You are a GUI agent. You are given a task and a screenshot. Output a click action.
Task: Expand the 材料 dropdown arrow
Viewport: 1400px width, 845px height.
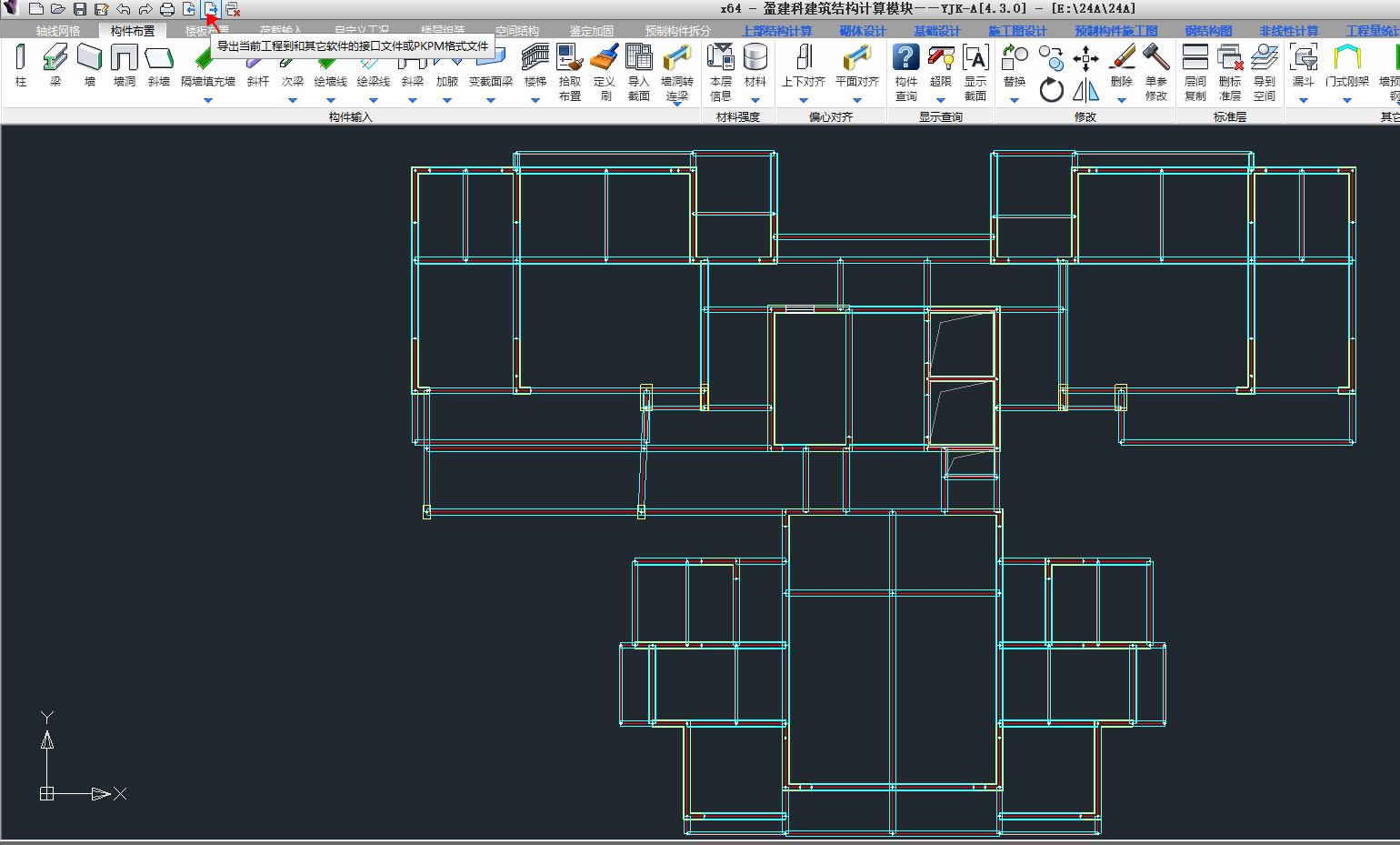pyautogui.click(x=755, y=100)
